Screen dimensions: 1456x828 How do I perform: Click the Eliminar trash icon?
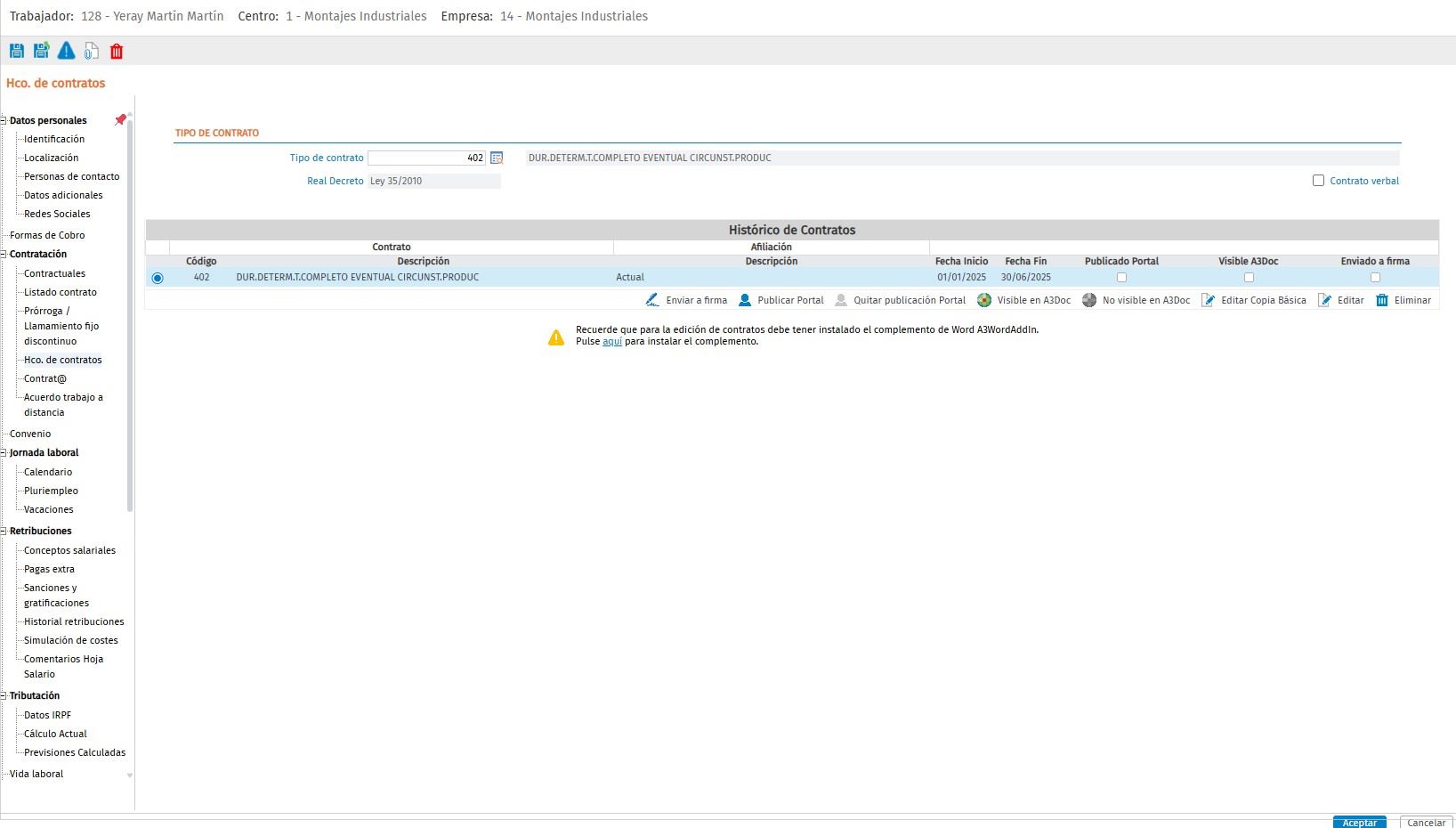point(1382,300)
